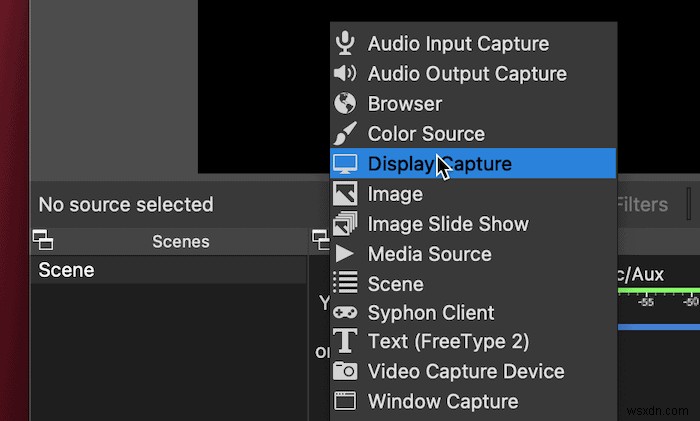Click the picture icon for Image source

(x=345, y=193)
